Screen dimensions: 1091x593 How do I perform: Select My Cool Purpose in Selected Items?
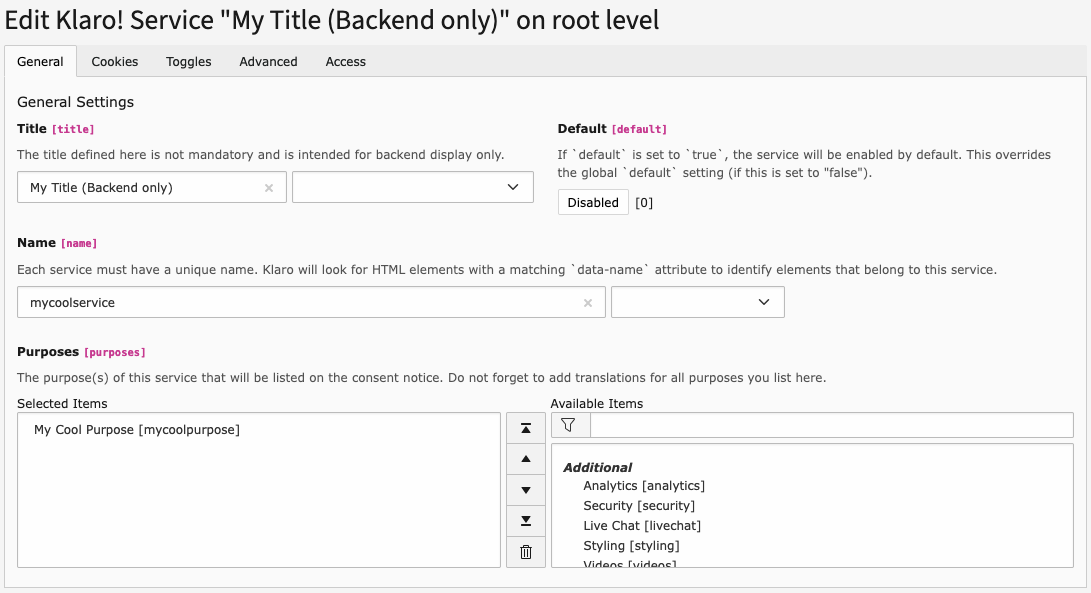pyautogui.click(x=137, y=430)
